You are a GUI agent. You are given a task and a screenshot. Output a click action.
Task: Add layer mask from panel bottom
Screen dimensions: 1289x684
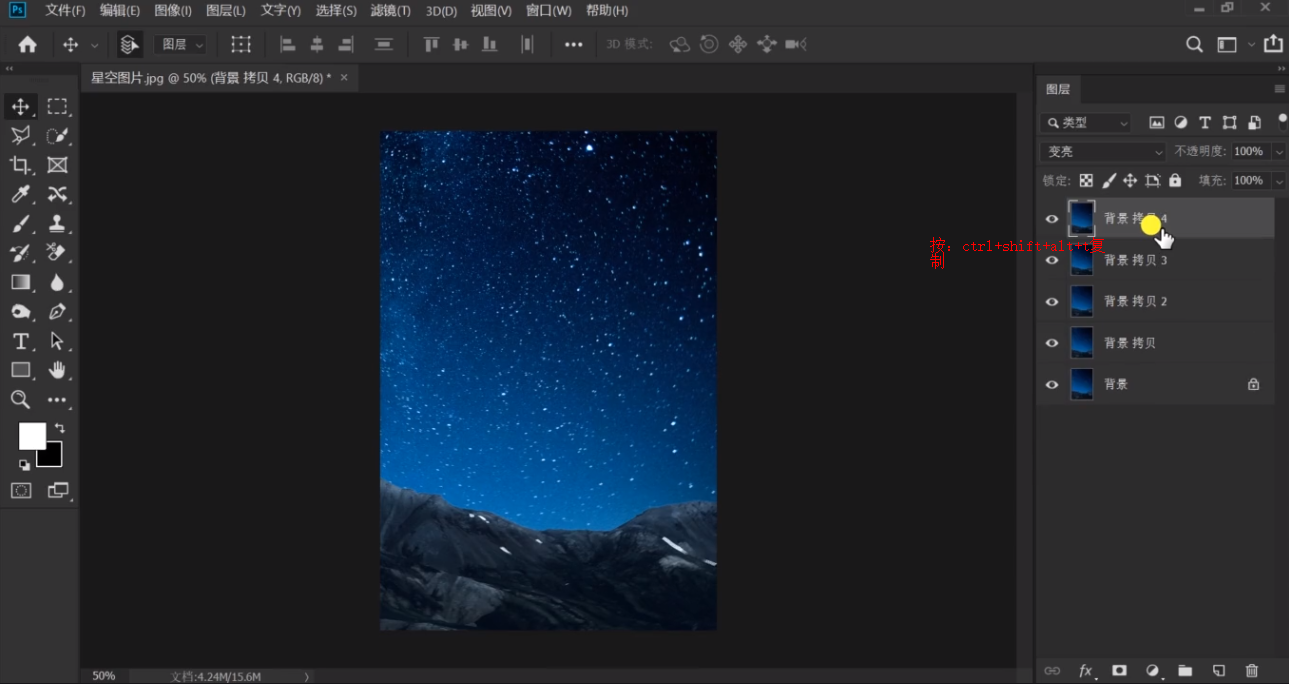1119,671
